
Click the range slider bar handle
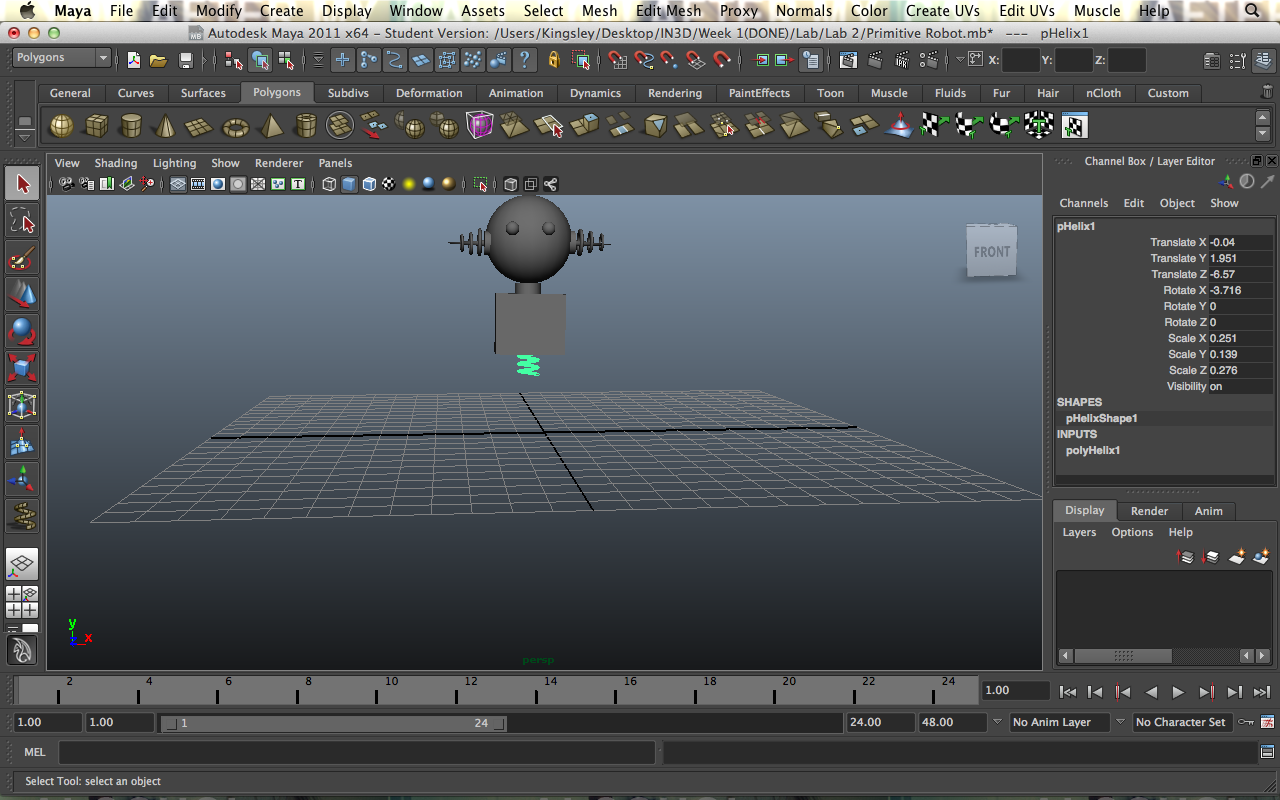coord(333,723)
